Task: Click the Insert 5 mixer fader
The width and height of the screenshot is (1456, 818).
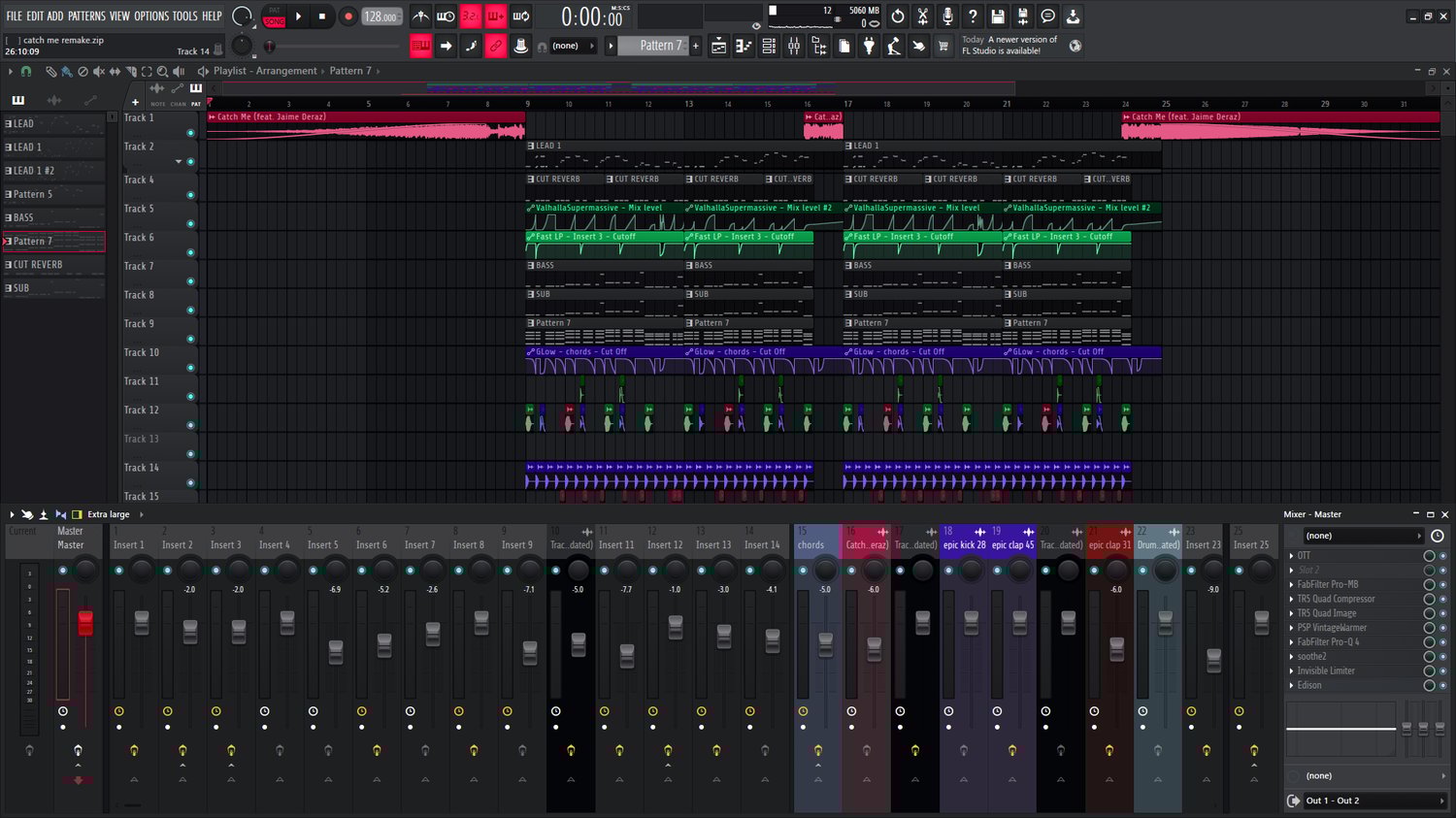Action: [x=336, y=651]
